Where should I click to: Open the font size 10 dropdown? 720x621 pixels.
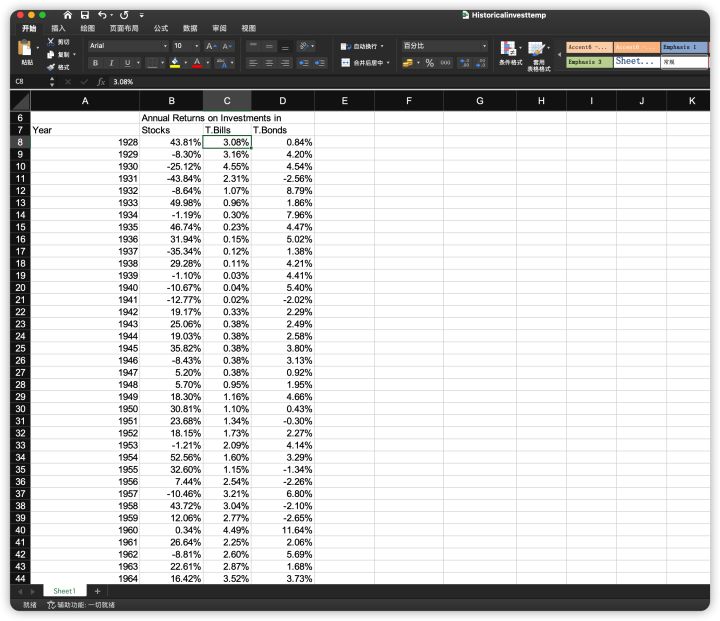tap(197, 46)
